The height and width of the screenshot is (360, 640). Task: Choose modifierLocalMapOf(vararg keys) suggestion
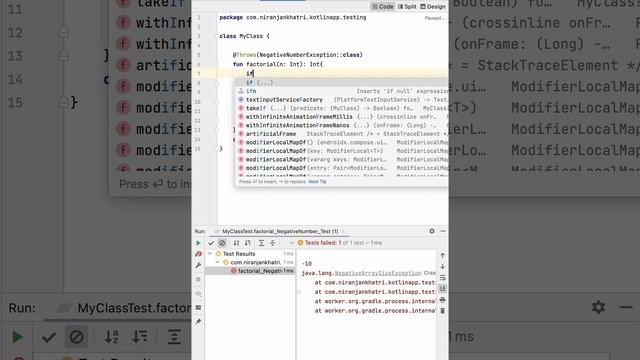point(341,160)
